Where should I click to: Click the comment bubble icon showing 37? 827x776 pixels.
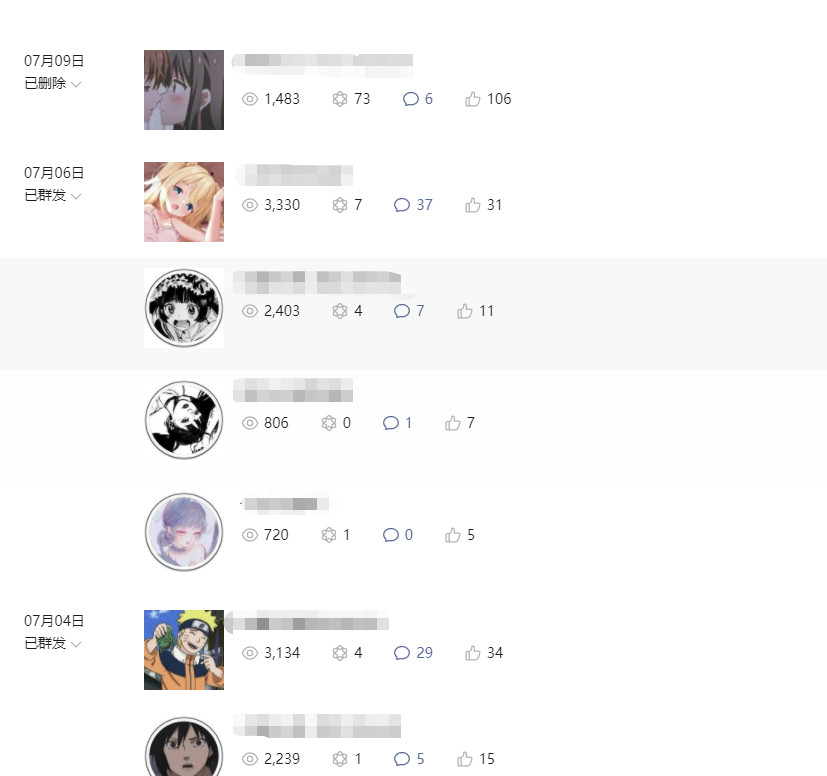coord(401,205)
